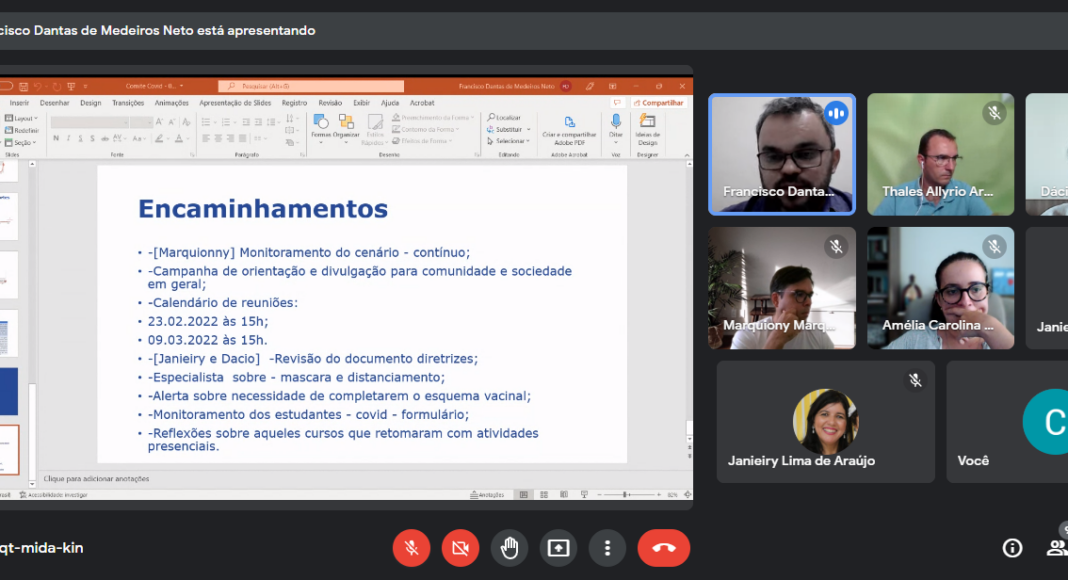The image size is (1068, 580).
Task: Select Thales Allyrio video tile
Action: click(x=941, y=155)
